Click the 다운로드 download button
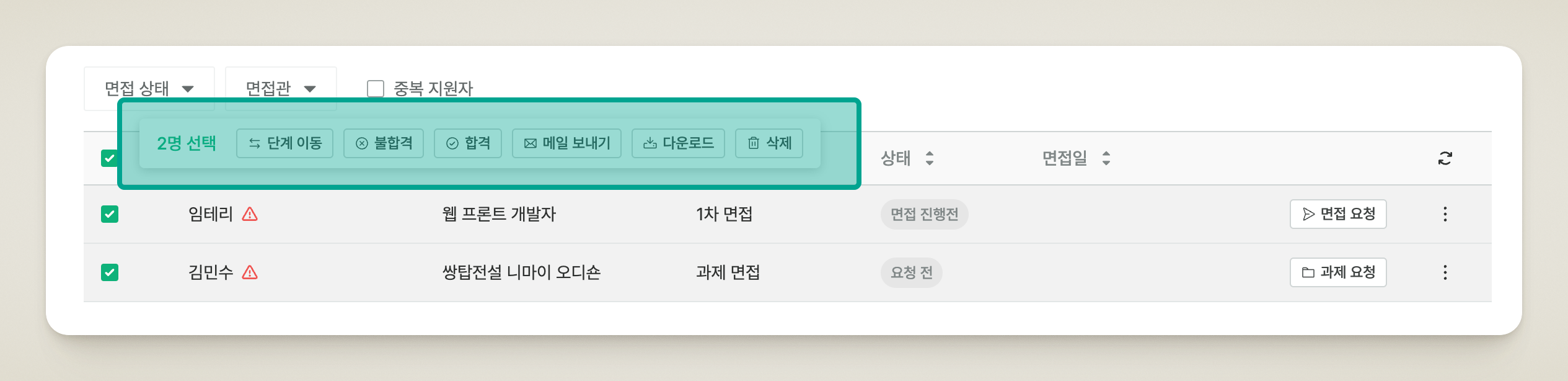 point(678,143)
